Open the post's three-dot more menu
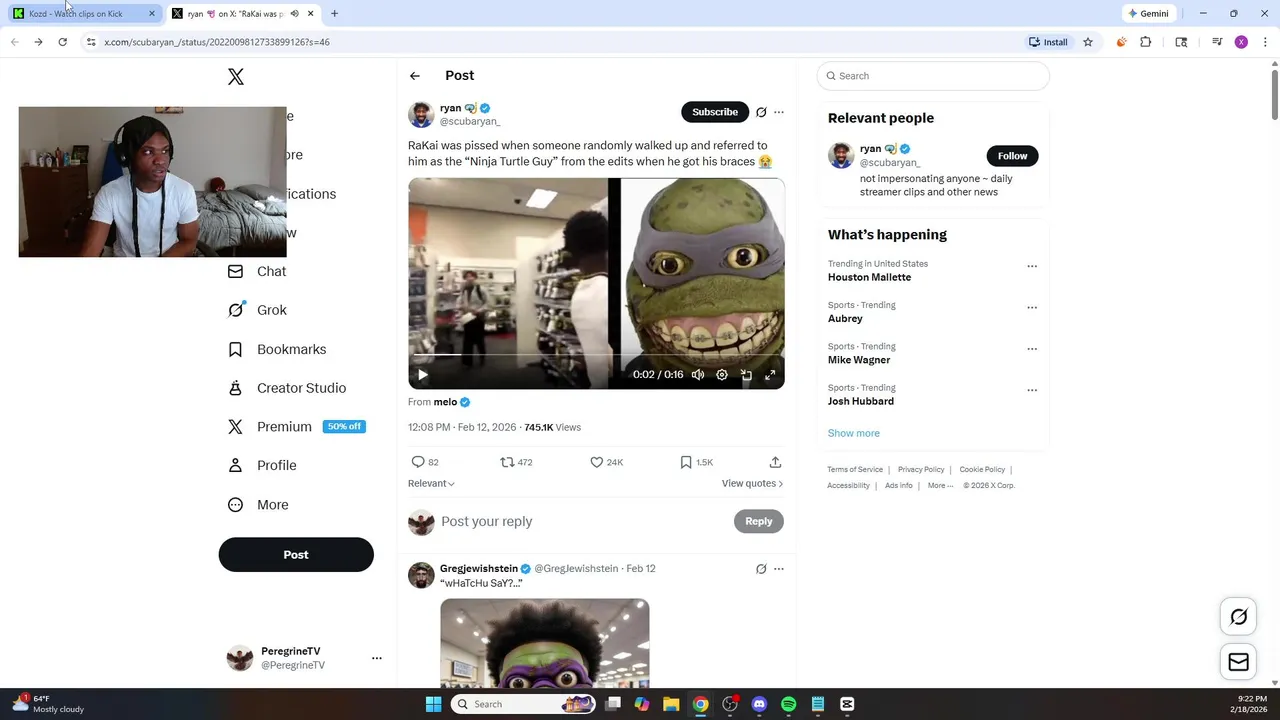 779,112
